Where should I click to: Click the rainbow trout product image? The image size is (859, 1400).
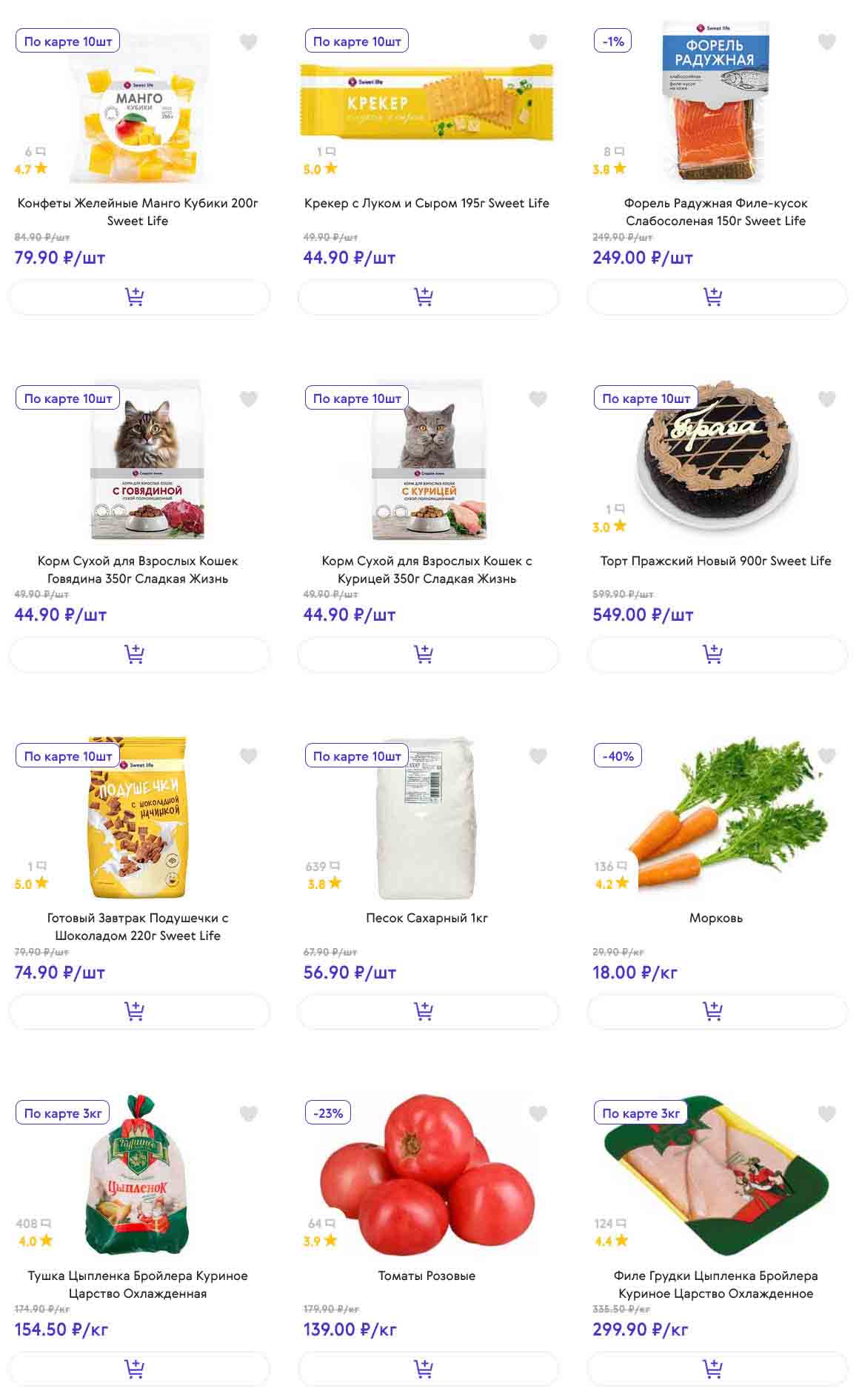pyautogui.click(x=715, y=104)
